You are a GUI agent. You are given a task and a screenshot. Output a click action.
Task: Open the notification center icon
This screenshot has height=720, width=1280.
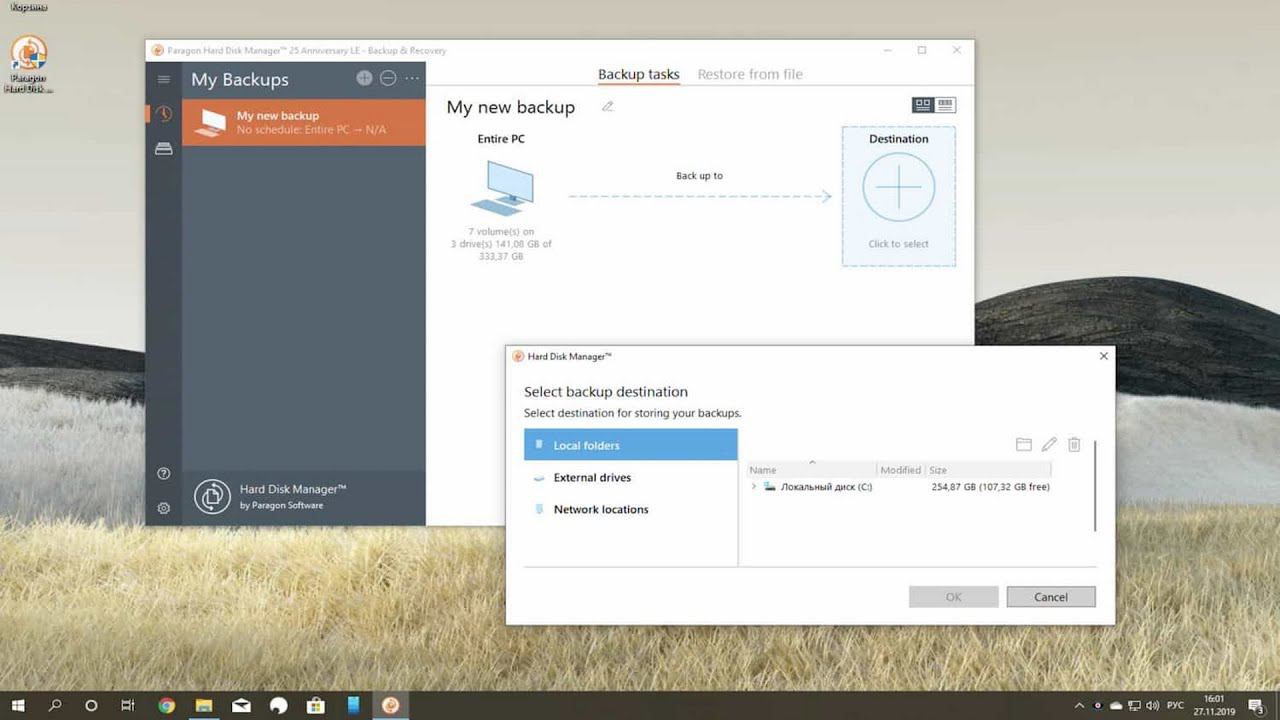(x=1255, y=705)
